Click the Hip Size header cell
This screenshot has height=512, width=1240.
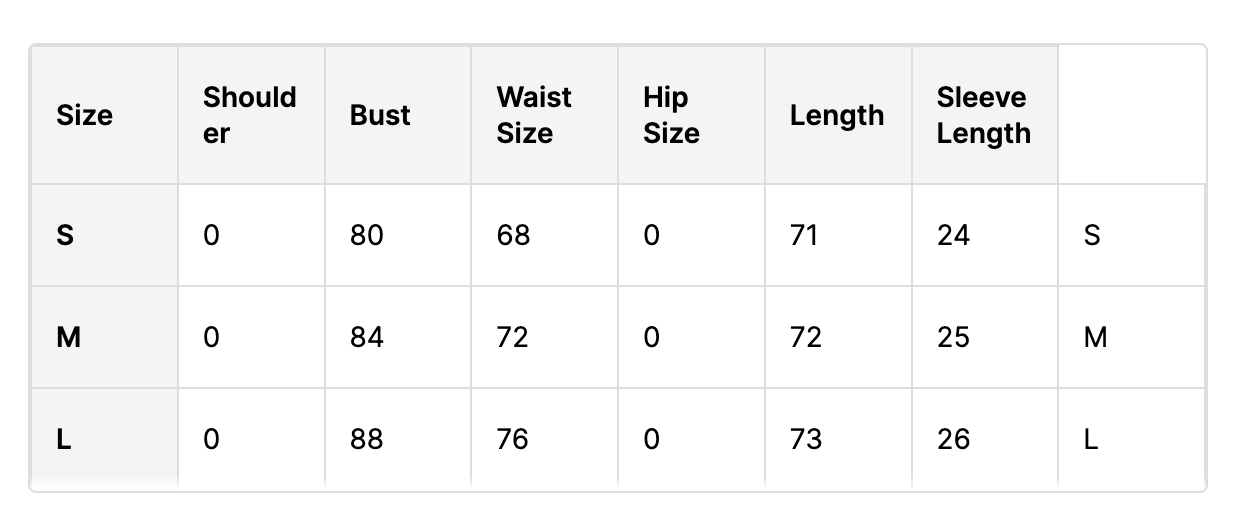[x=691, y=115]
